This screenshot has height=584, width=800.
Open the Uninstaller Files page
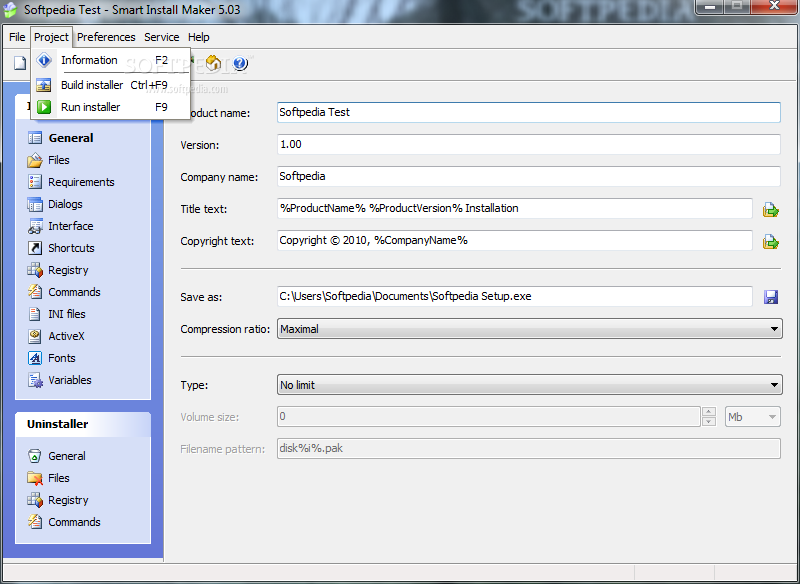tap(59, 478)
